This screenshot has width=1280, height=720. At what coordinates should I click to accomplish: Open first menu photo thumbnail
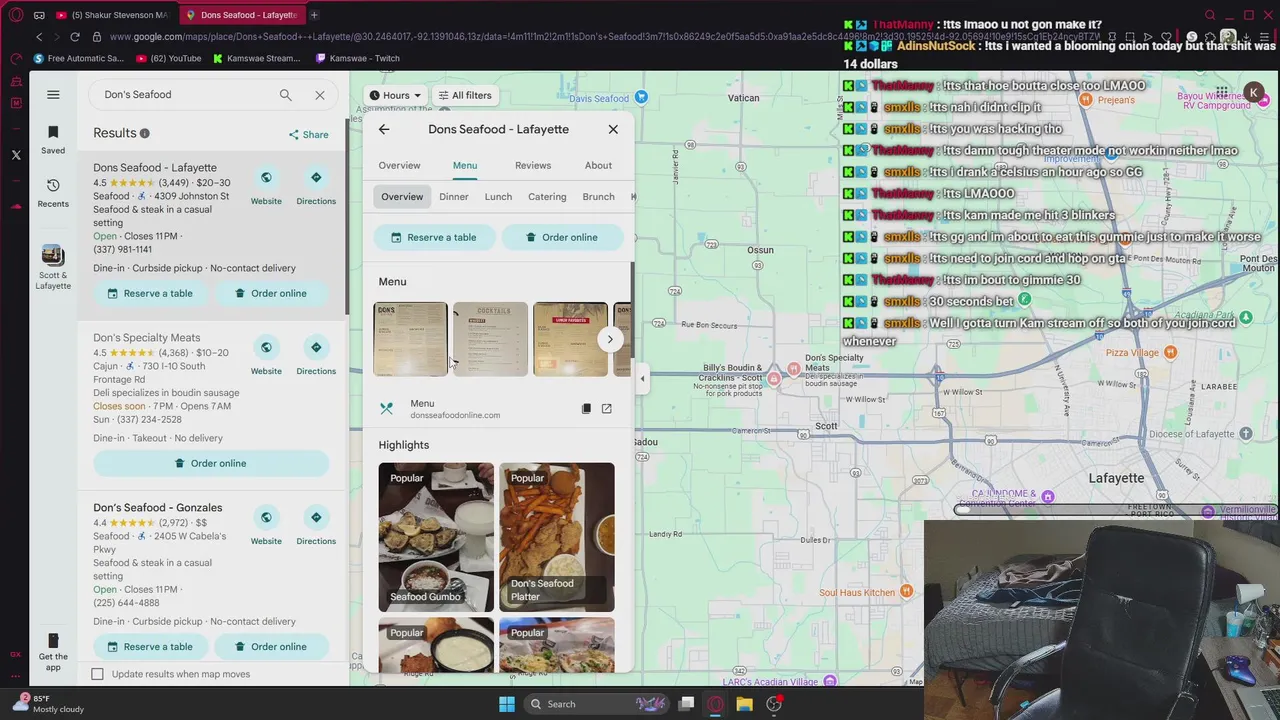tap(410, 339)
